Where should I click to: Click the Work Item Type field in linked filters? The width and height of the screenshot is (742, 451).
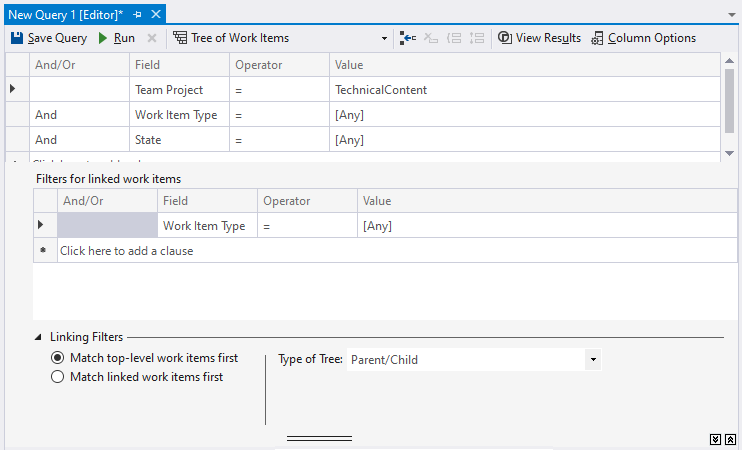(x=204, y=226)
